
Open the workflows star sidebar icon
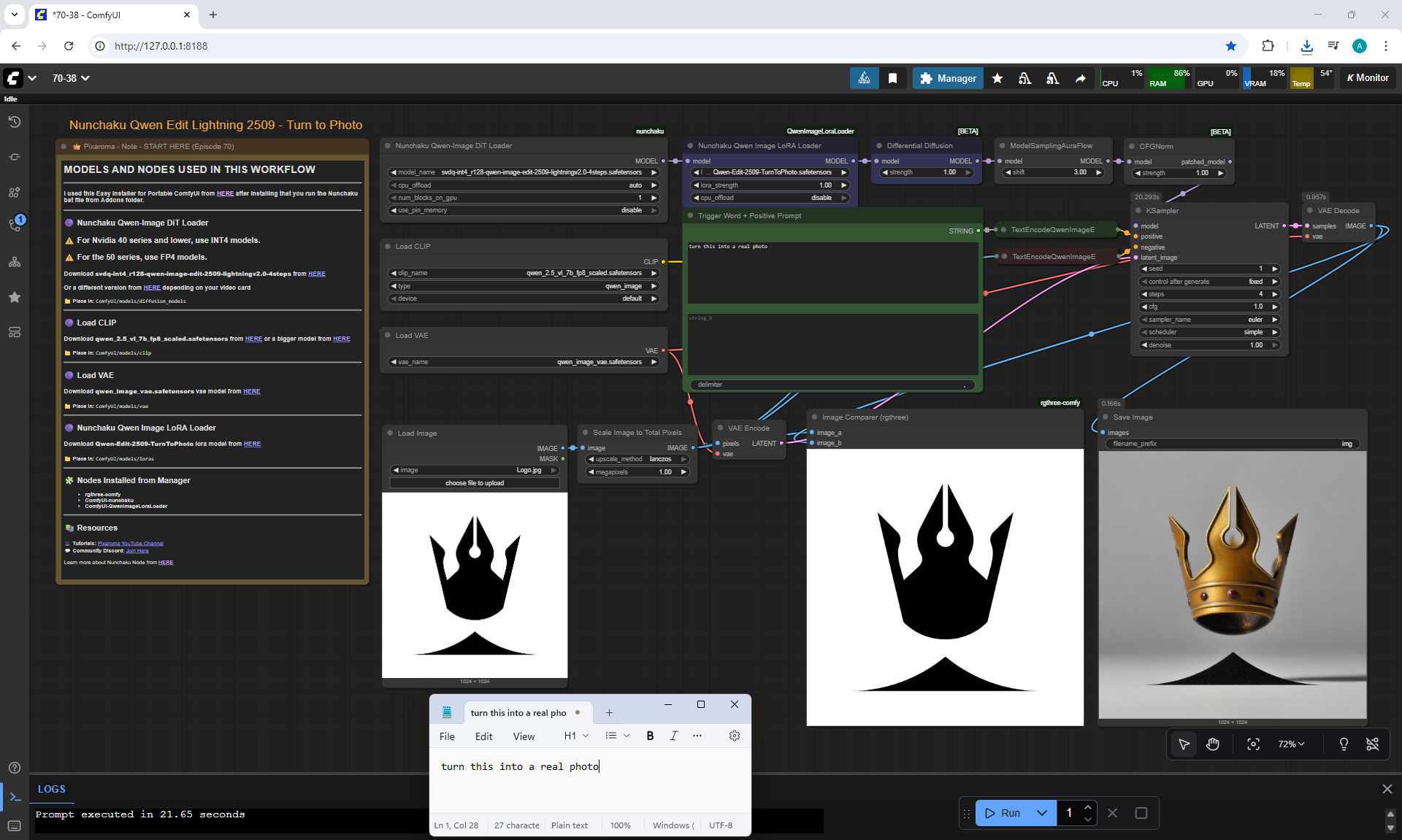15,297
